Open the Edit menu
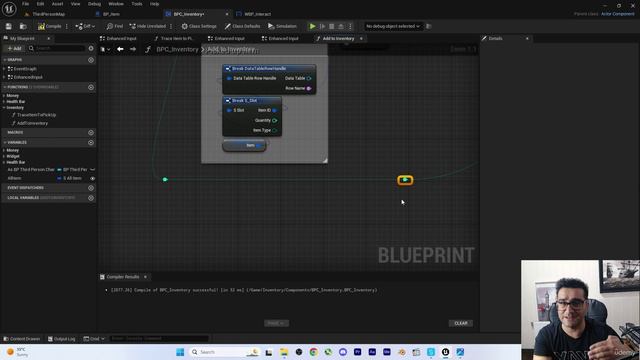 click(40, 4)
